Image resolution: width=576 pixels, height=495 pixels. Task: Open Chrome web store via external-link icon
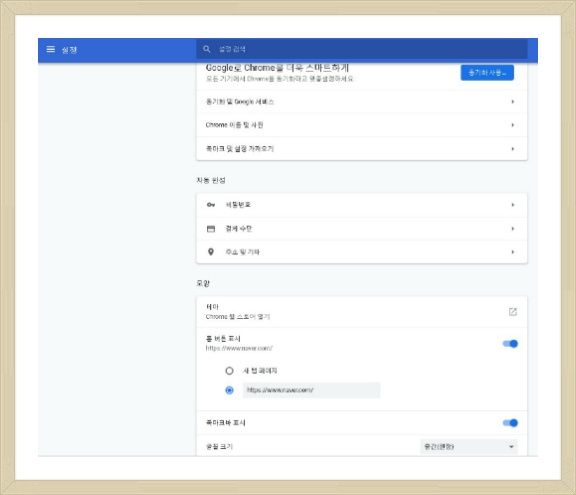click(x=512, y=312)
